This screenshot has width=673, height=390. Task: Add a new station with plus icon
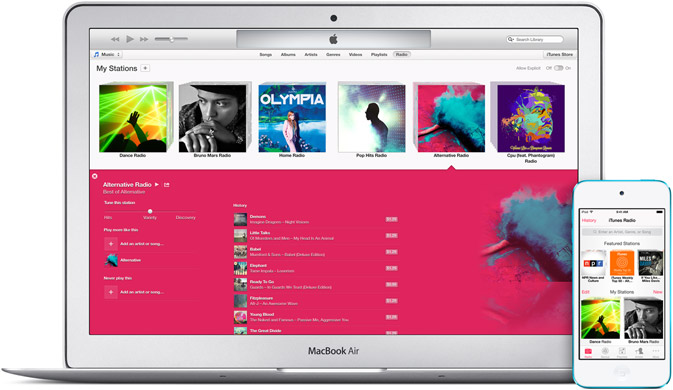(146, 68)
